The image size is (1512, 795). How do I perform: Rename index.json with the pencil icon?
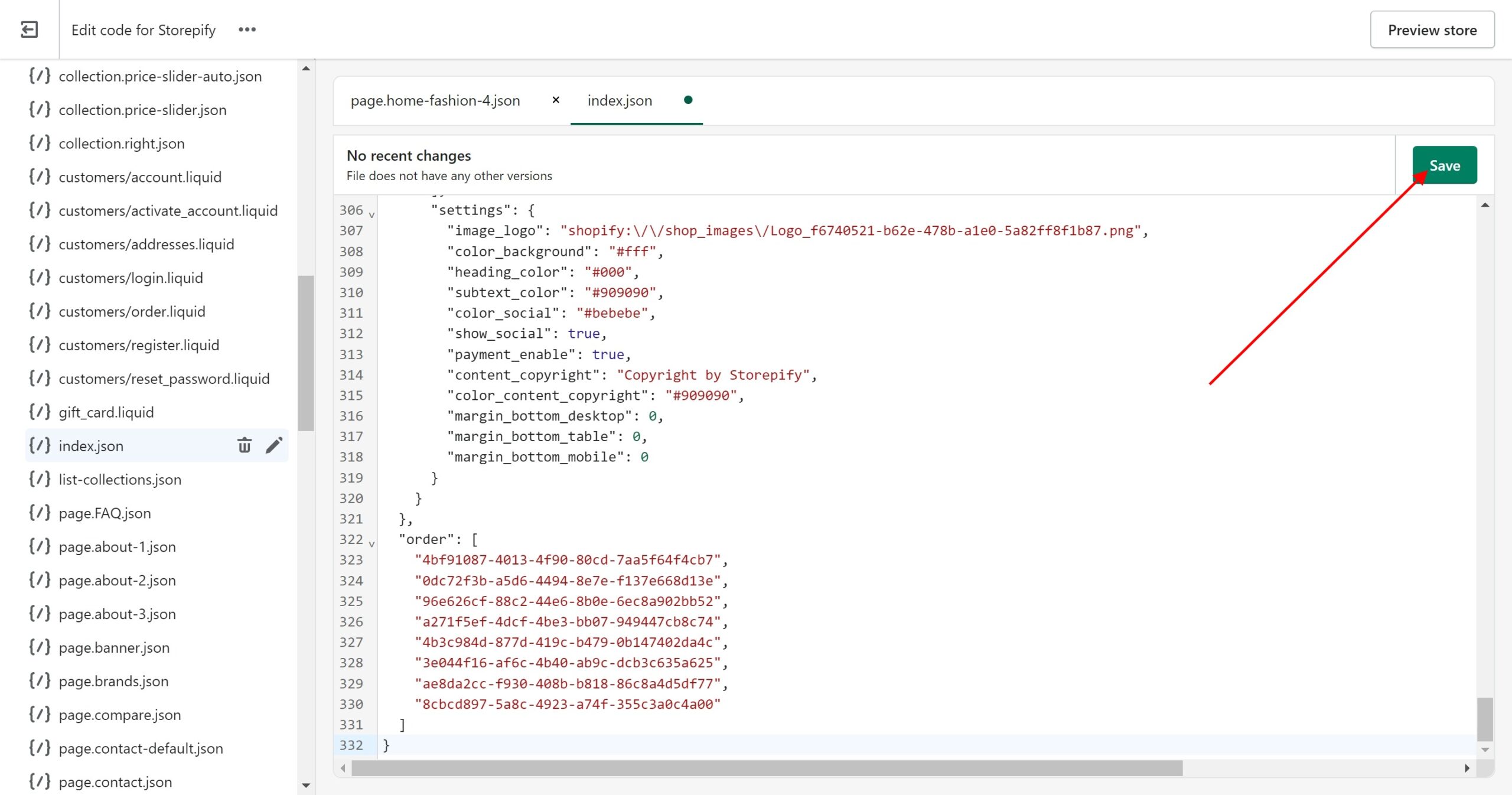[274, 445]
